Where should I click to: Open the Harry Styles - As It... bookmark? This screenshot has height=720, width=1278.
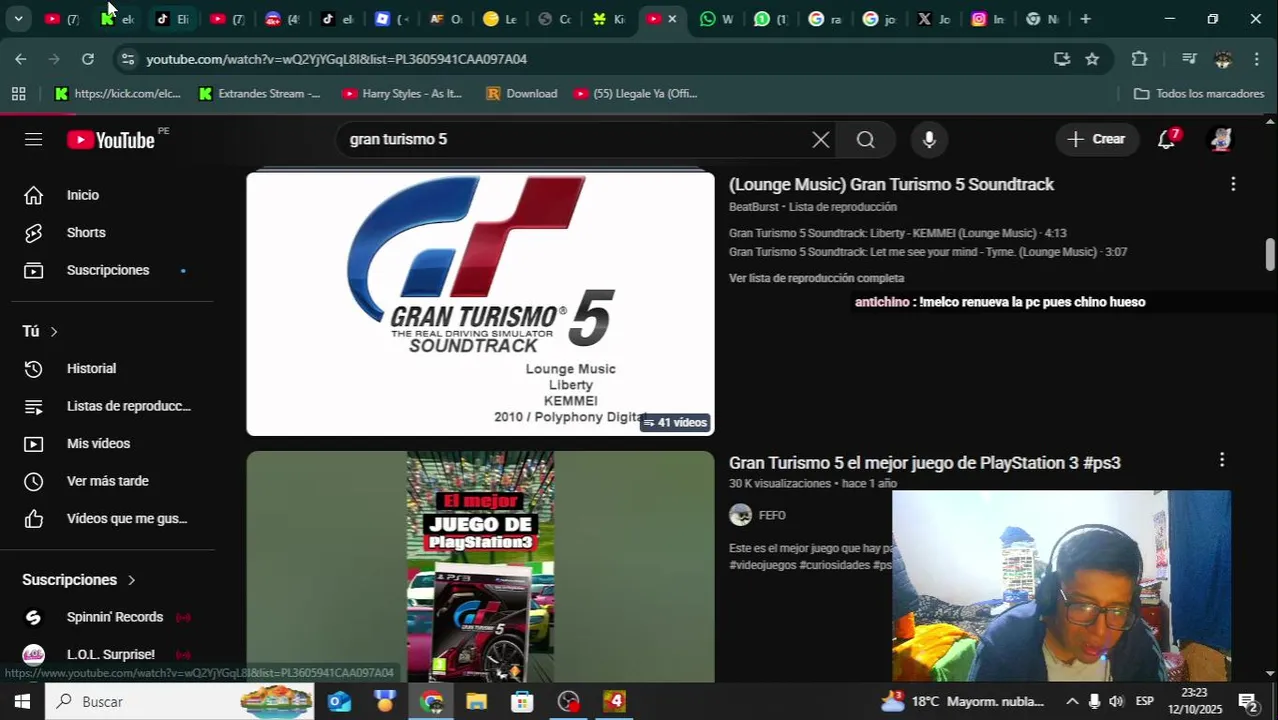[402, 94]
